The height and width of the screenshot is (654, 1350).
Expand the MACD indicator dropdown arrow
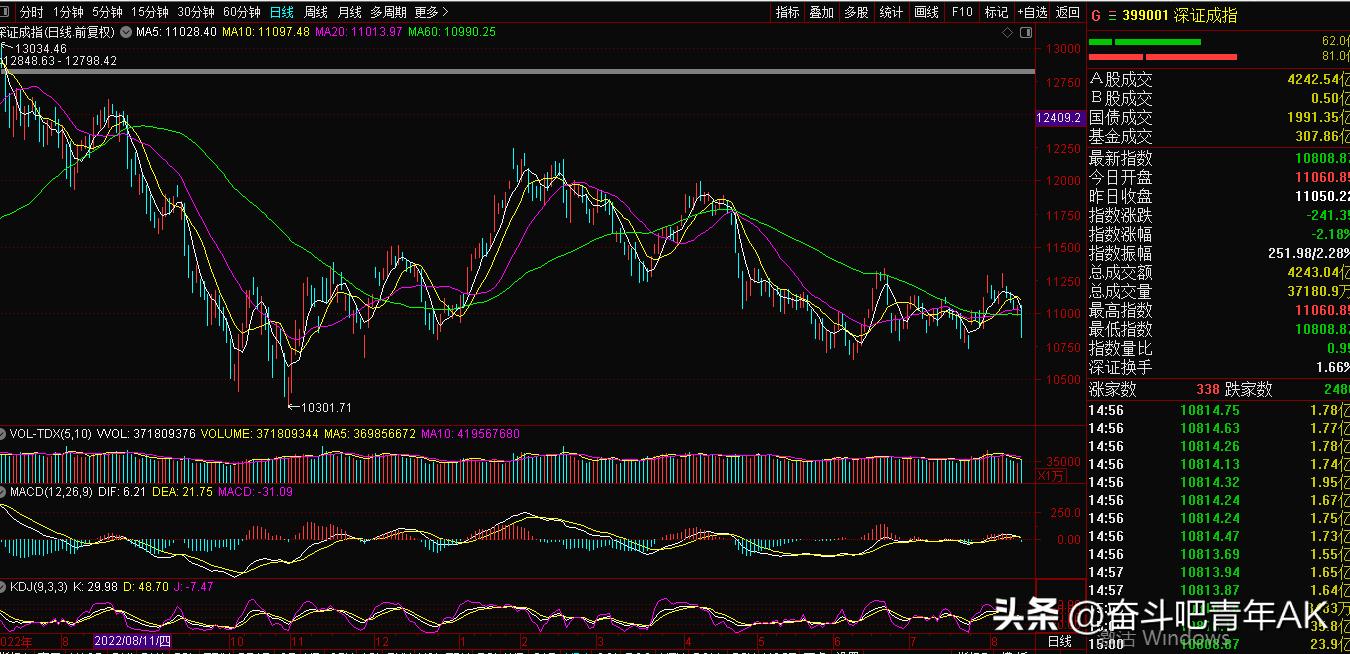(4, 493)
